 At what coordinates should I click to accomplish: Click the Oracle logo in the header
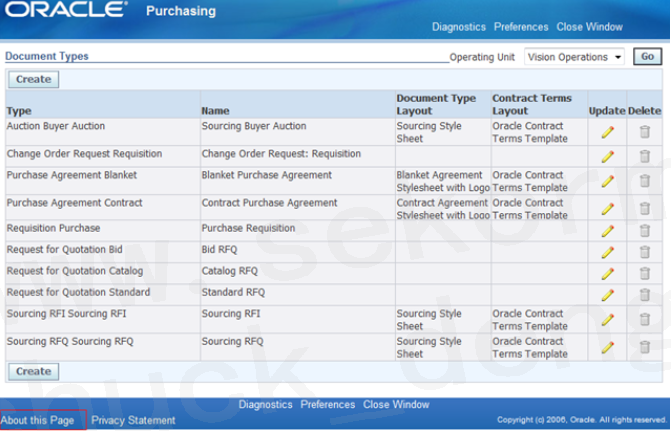coord(66,9)
